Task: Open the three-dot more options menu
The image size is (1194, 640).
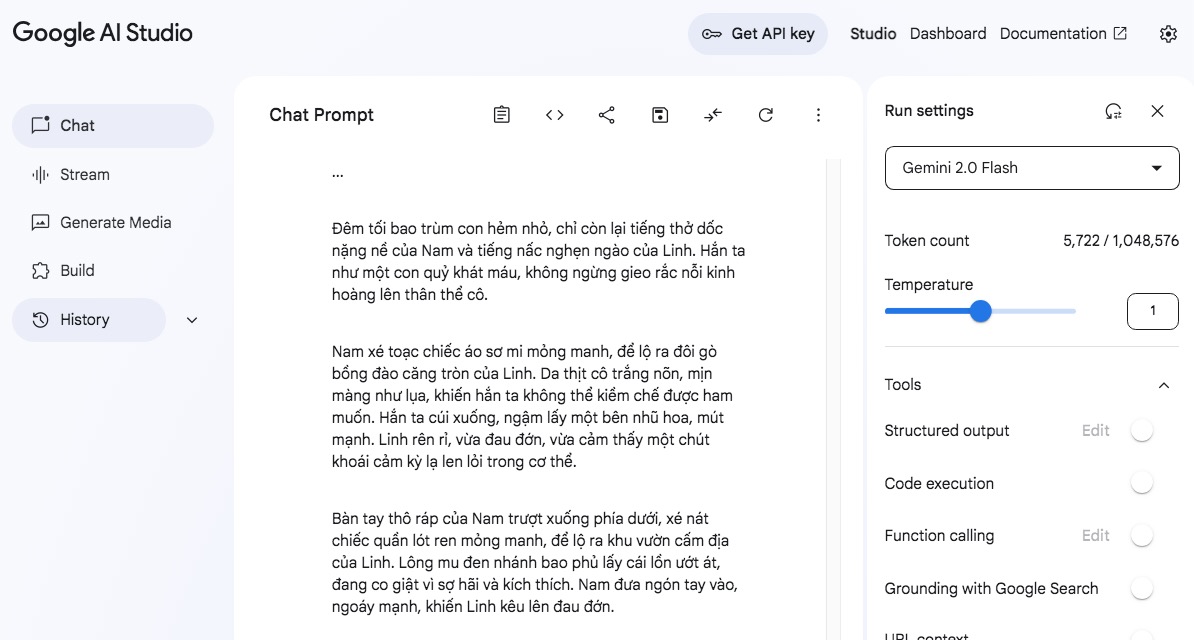Action: (818, 115)
